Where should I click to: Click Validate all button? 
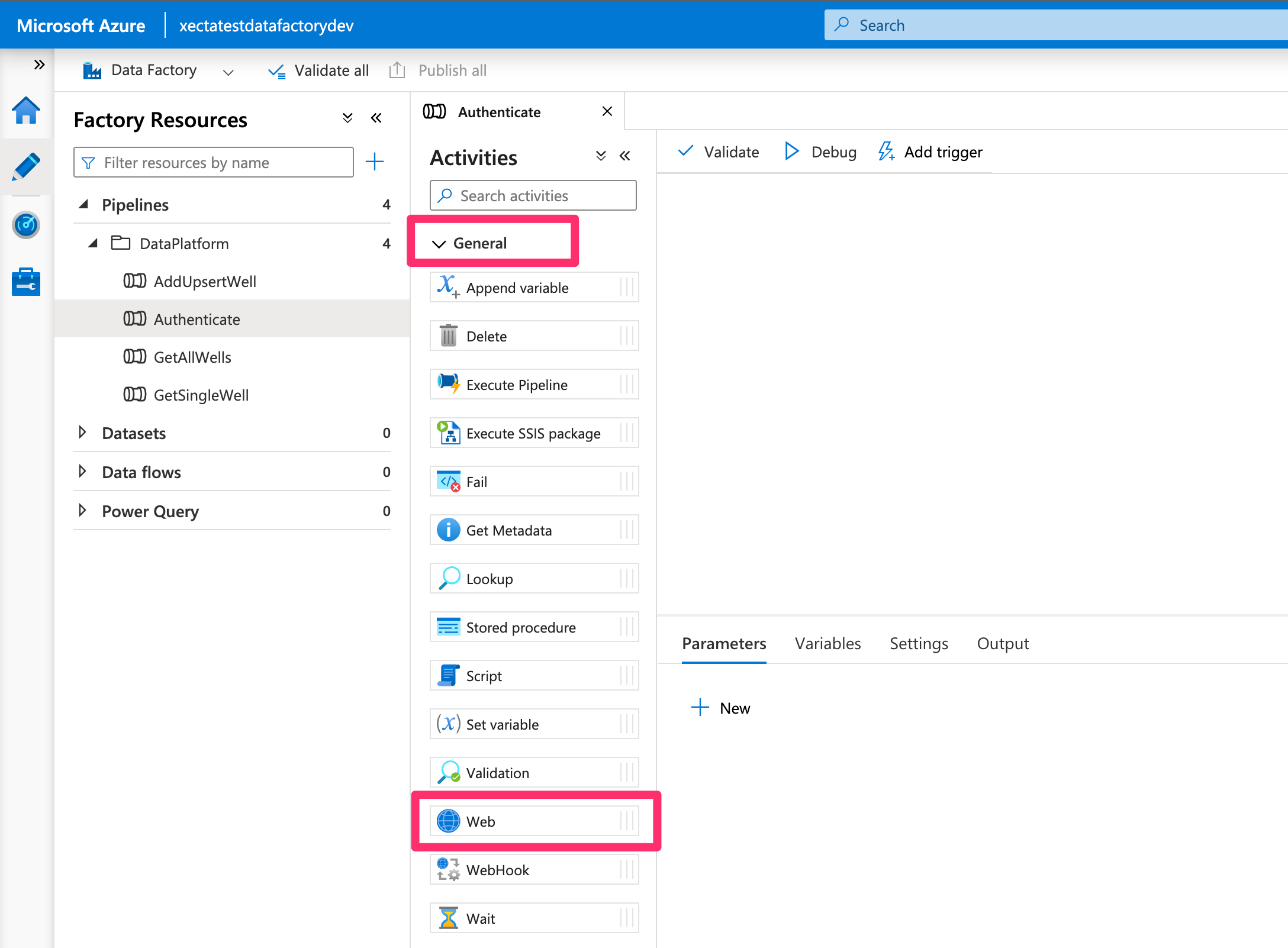click(x=318, y=70)
